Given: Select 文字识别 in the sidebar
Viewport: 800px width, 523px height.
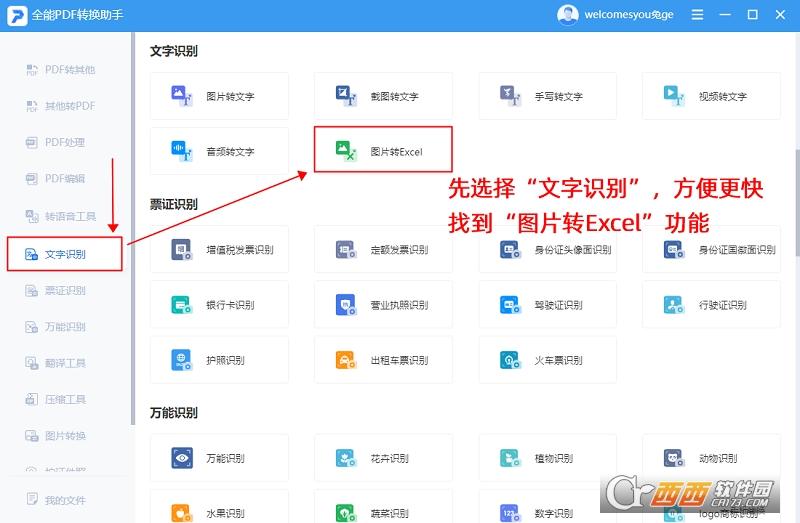Looking at the screenshot, I should [65, 254].
